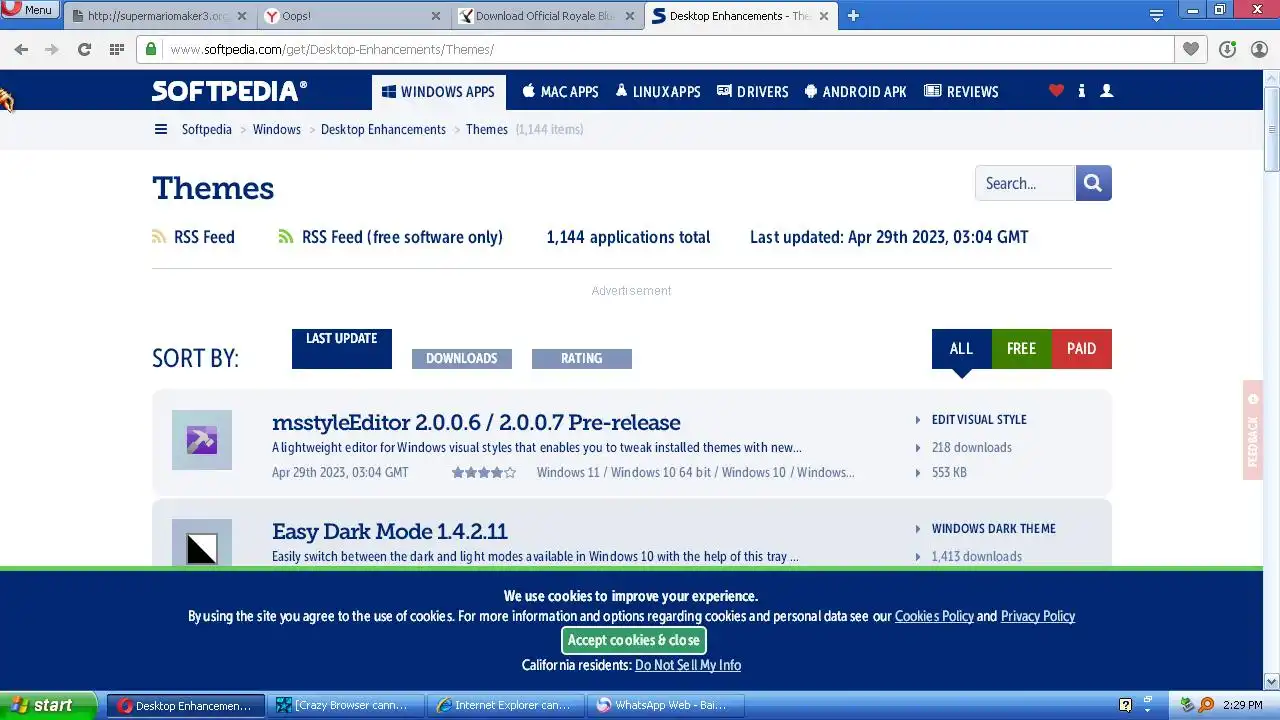Click the green RSS icon
The height and width of the screenshot is (720, 1280).
coord(286,237)
